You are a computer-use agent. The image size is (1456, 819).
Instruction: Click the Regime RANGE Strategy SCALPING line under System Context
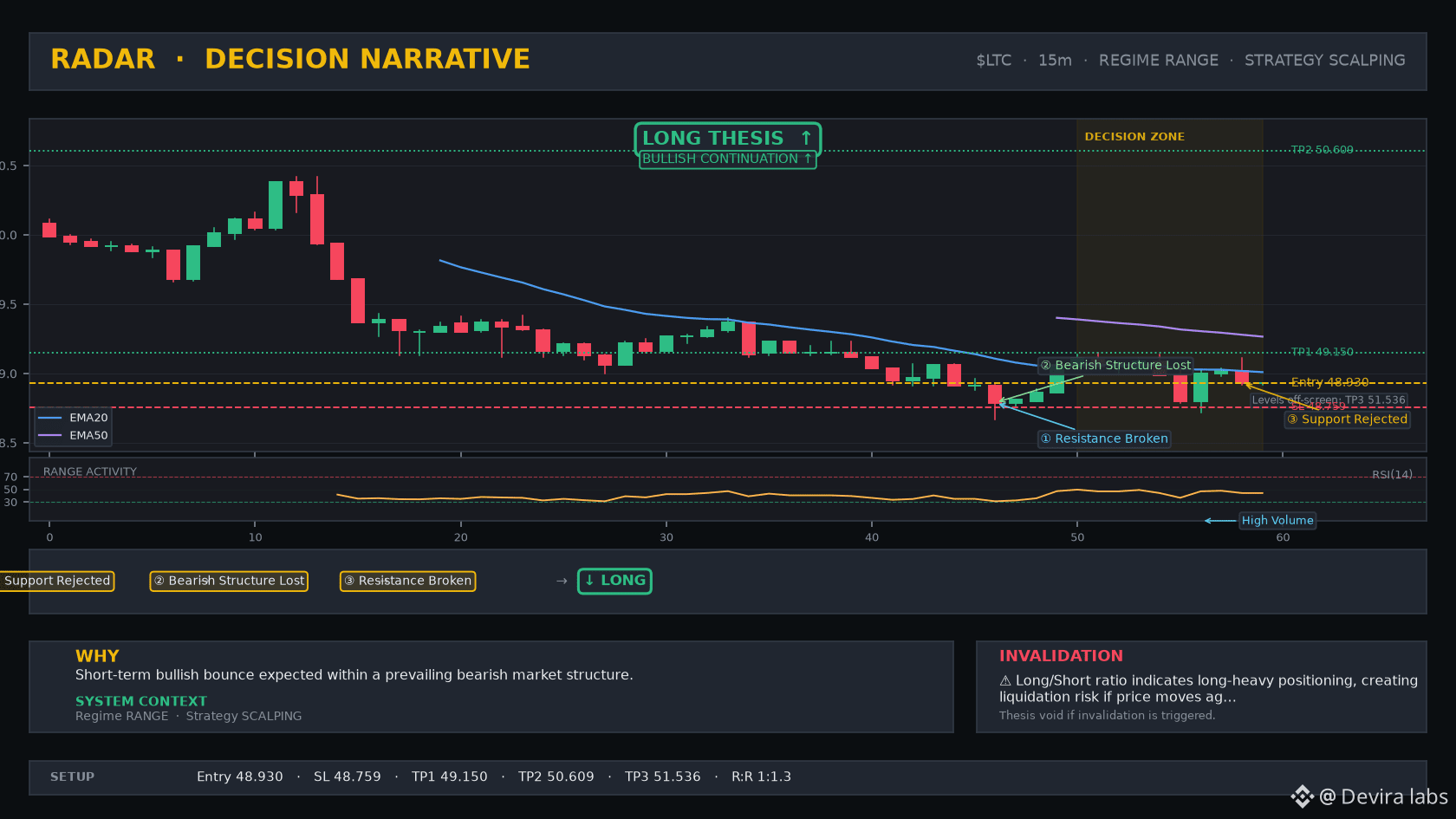(189, 716)
